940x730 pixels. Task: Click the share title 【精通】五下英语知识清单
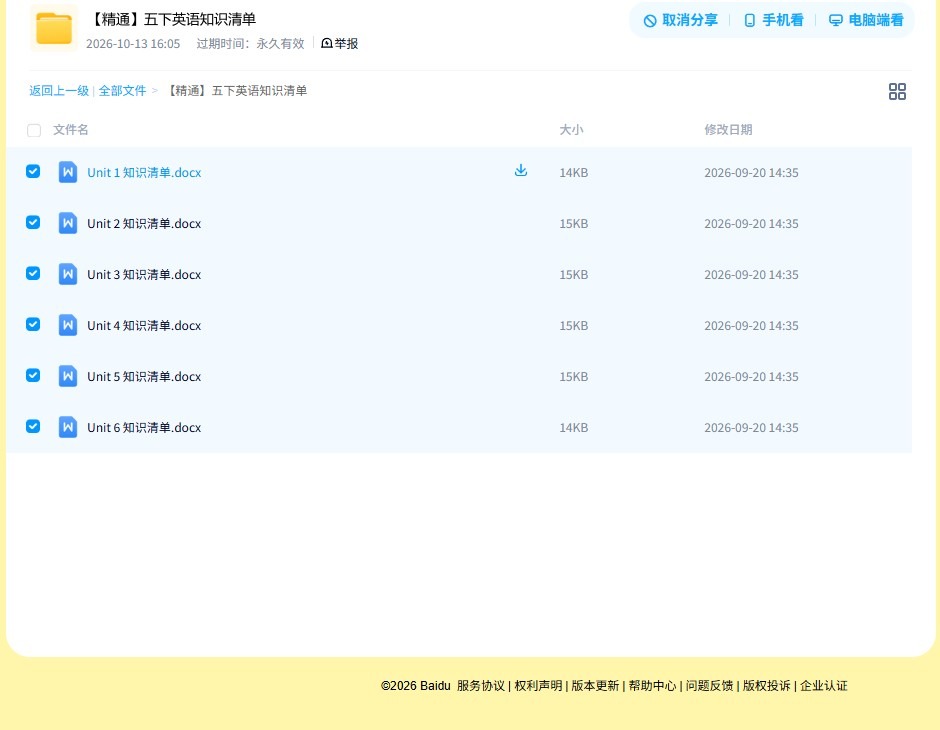pyautogui.click(x=172, y=19)
